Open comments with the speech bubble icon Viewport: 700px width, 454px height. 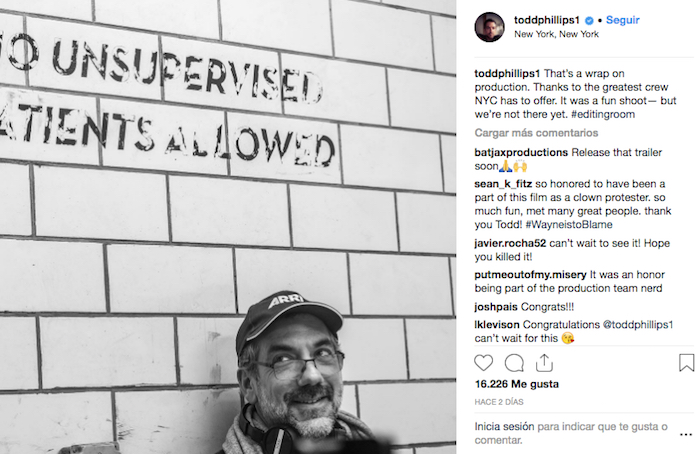tap(514, 363)
